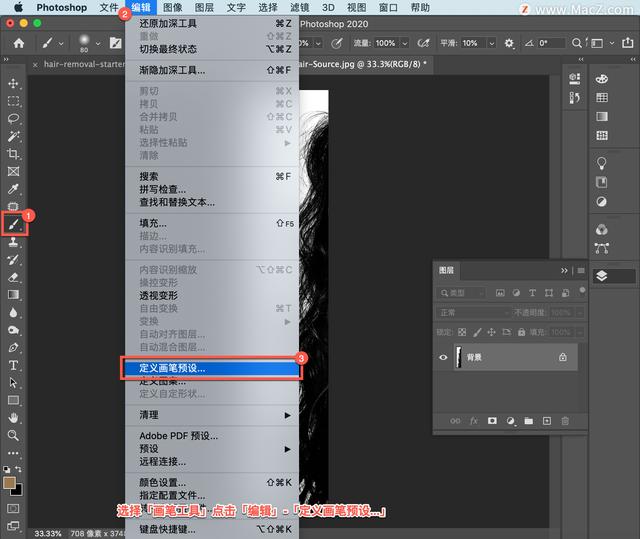Delete layer using trash icon
Image resolution: width=640 pixels, height=539 pixels.
pyautogui.click(x=565, y=421)
